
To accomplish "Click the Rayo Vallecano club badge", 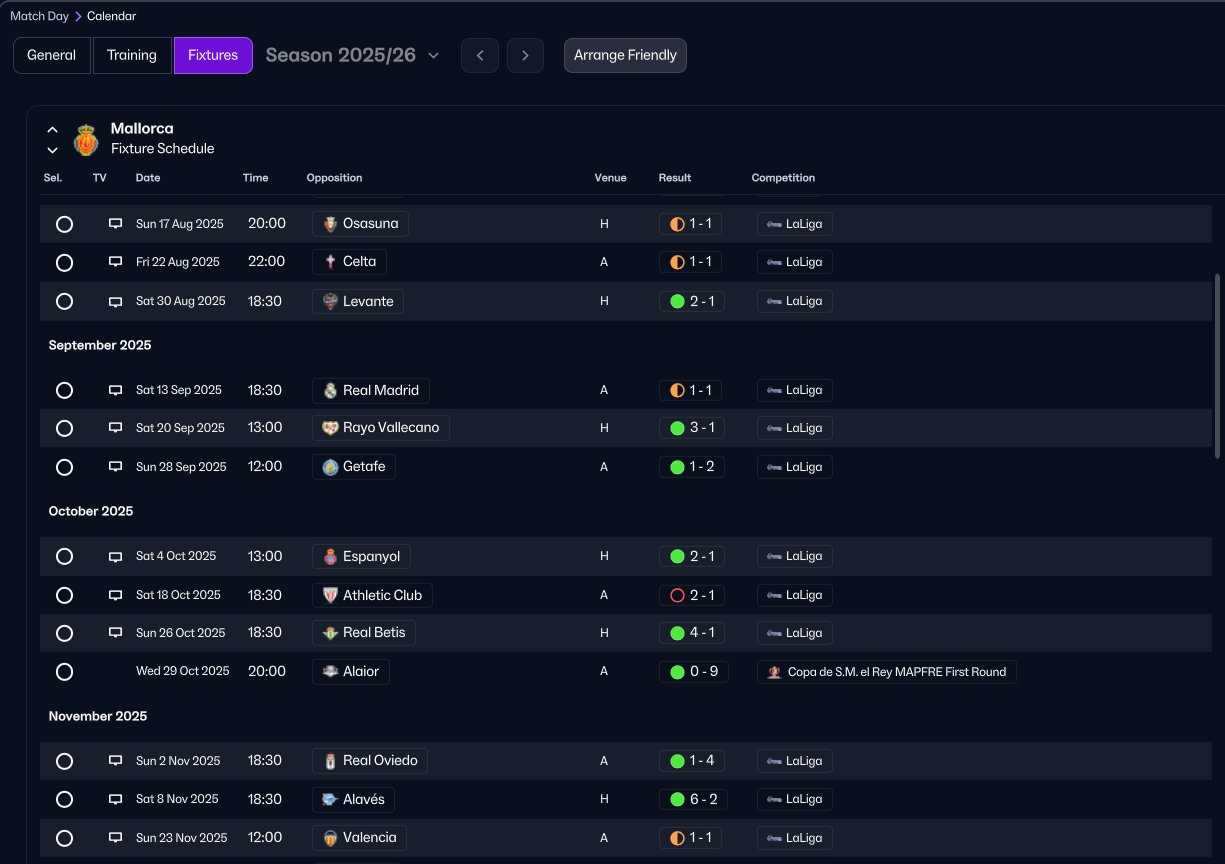I will (x=330, y=428).
